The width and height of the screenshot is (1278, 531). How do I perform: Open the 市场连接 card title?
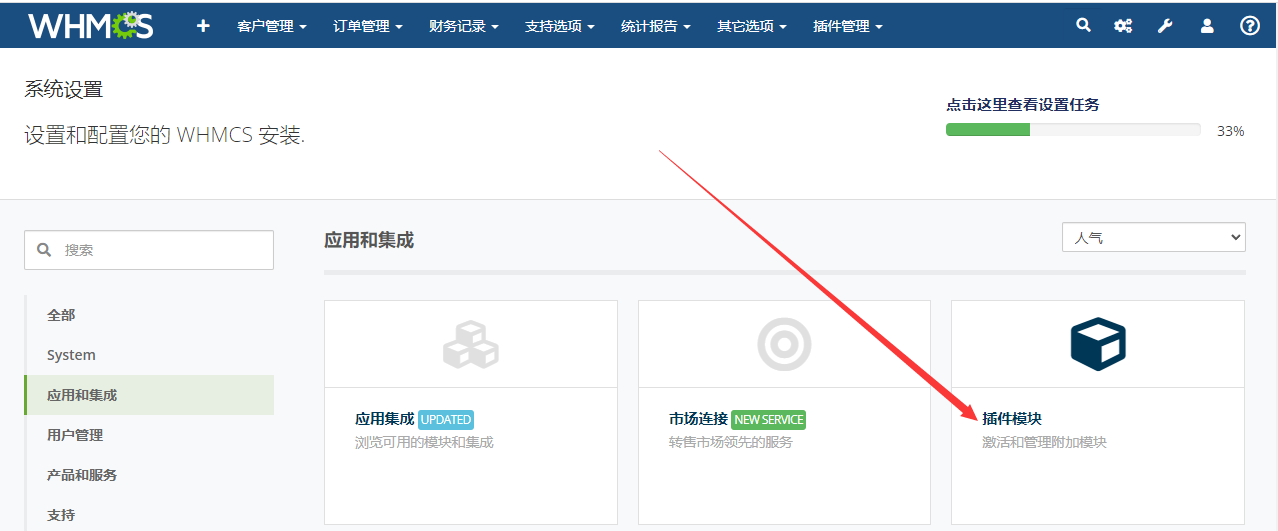698,419
